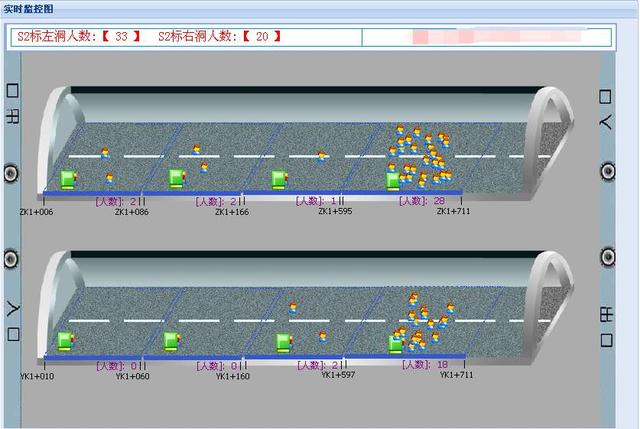Click the YK1+060 mileage label
This screenshot has width=640, height=429.
(x=133, y=376)
